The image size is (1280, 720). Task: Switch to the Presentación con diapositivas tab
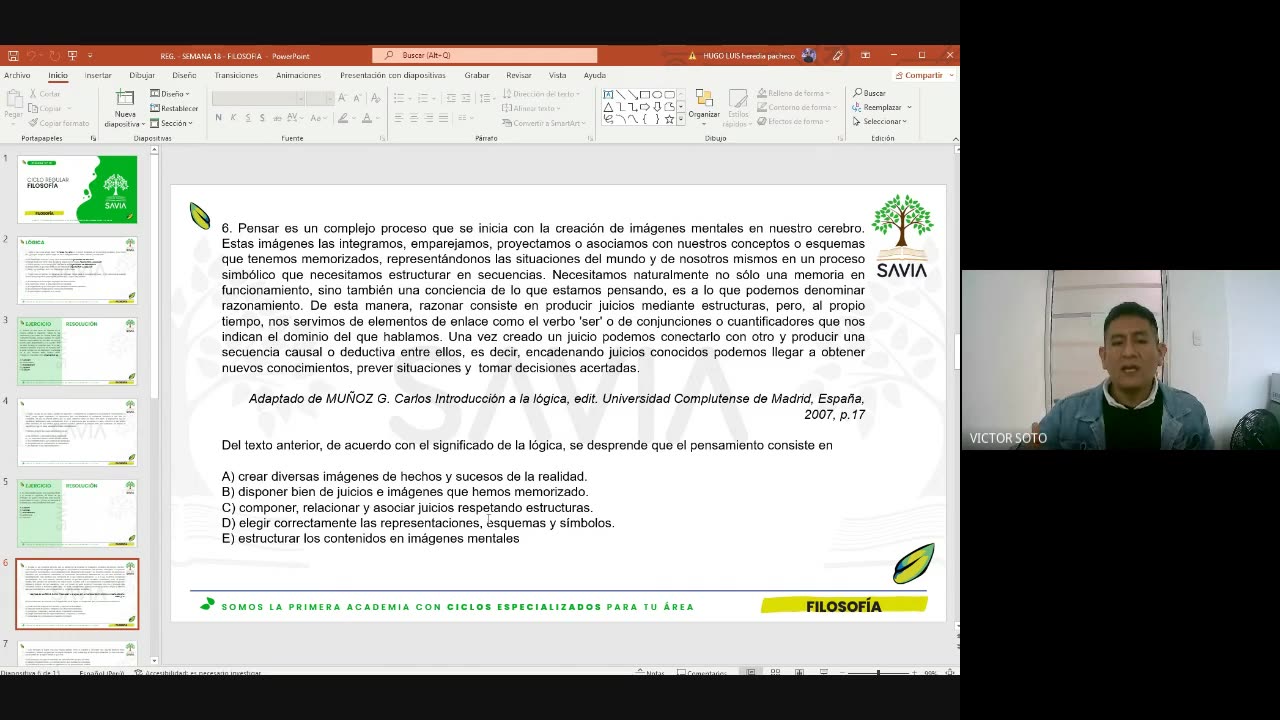click(393, 75)
